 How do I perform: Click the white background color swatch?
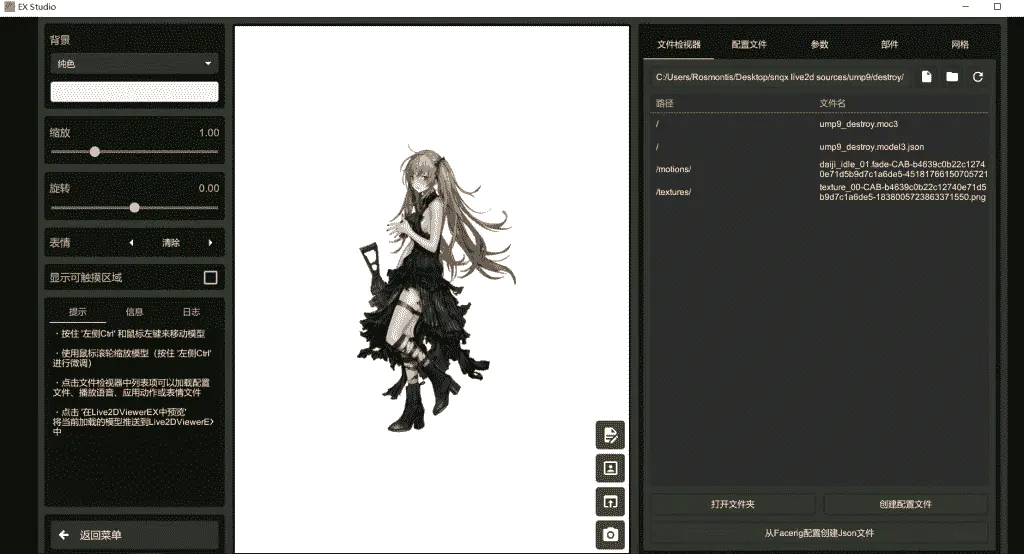point(135,91)
